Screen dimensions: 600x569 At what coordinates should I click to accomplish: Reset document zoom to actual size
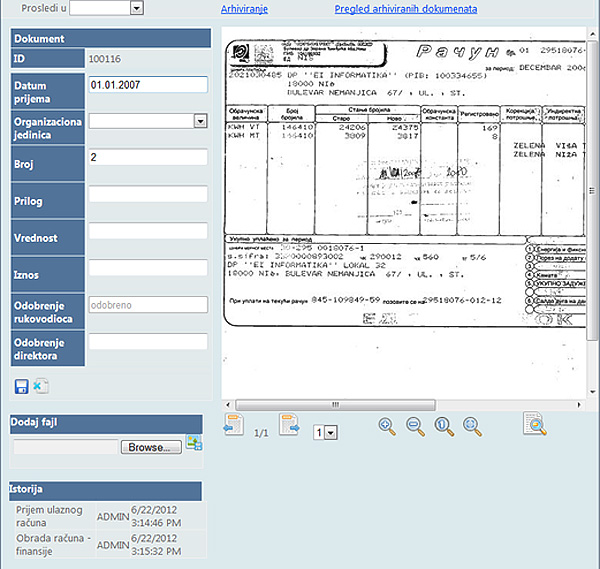click(x=444, y=426)
